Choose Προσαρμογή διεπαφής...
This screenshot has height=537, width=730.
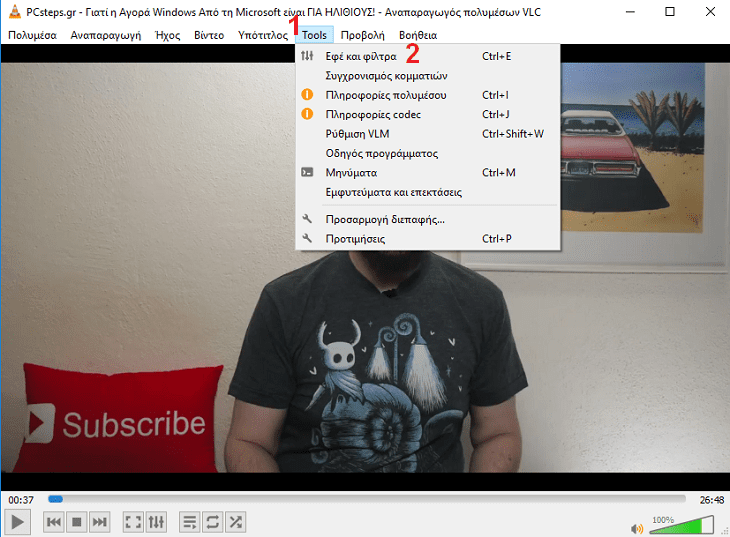427,219
